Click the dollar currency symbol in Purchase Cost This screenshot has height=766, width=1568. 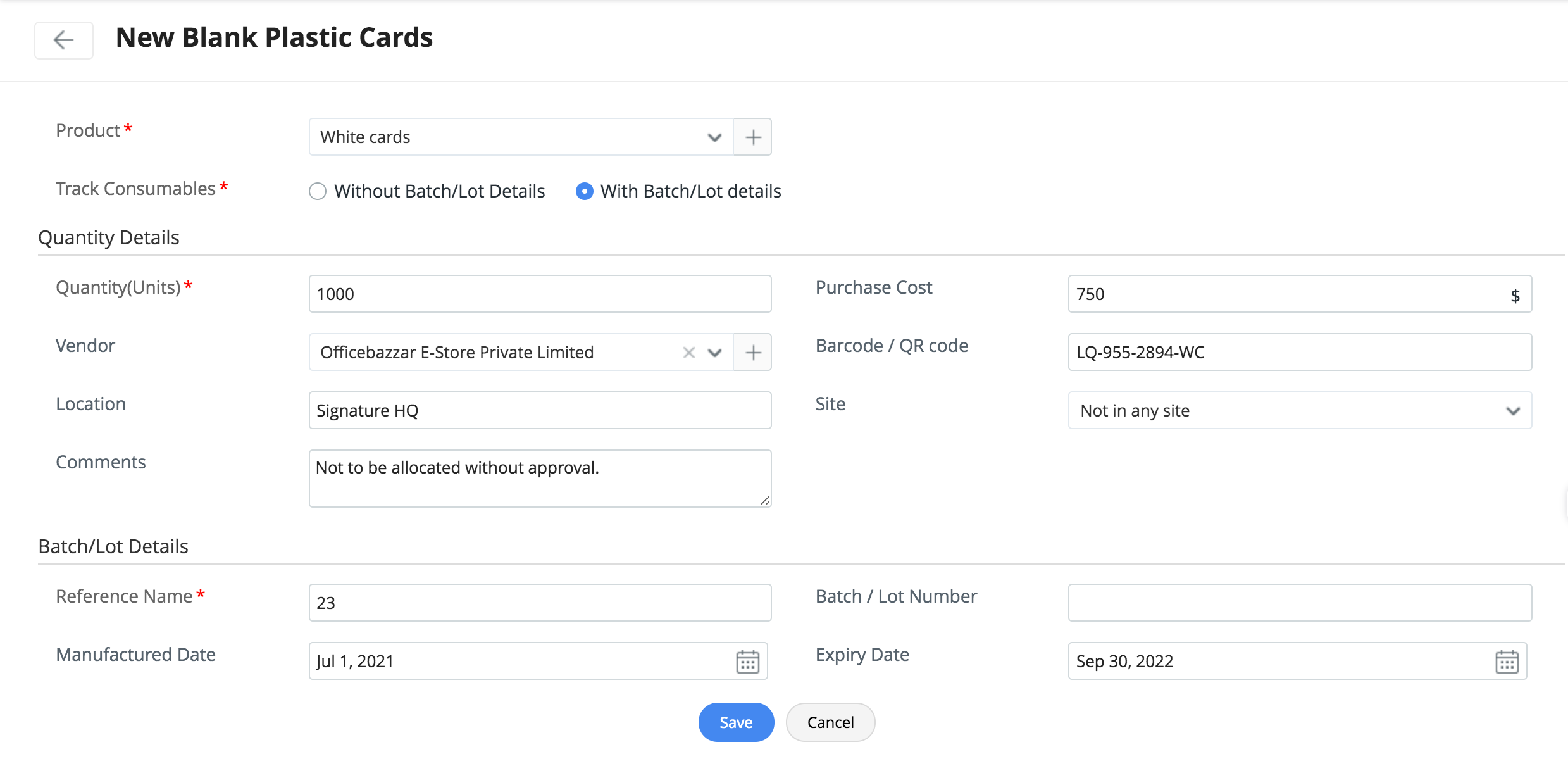1515,295
